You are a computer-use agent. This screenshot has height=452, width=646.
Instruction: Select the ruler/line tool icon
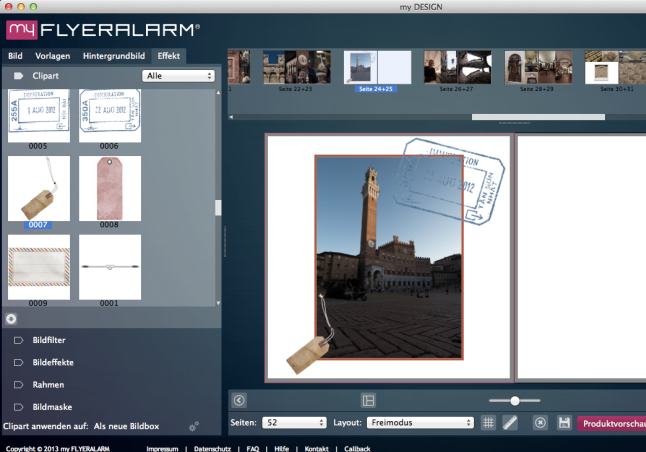point(510,423)
